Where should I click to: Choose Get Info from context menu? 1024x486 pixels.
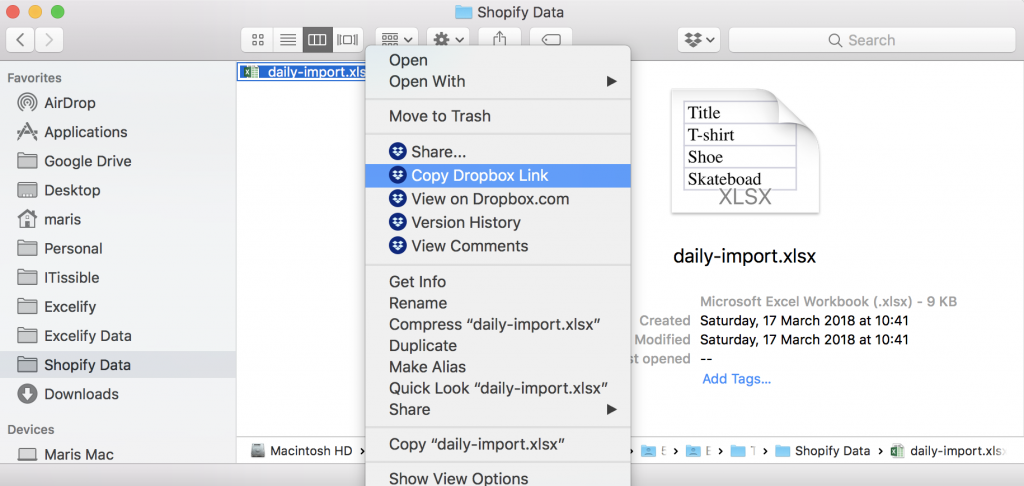tap(498, 282)
